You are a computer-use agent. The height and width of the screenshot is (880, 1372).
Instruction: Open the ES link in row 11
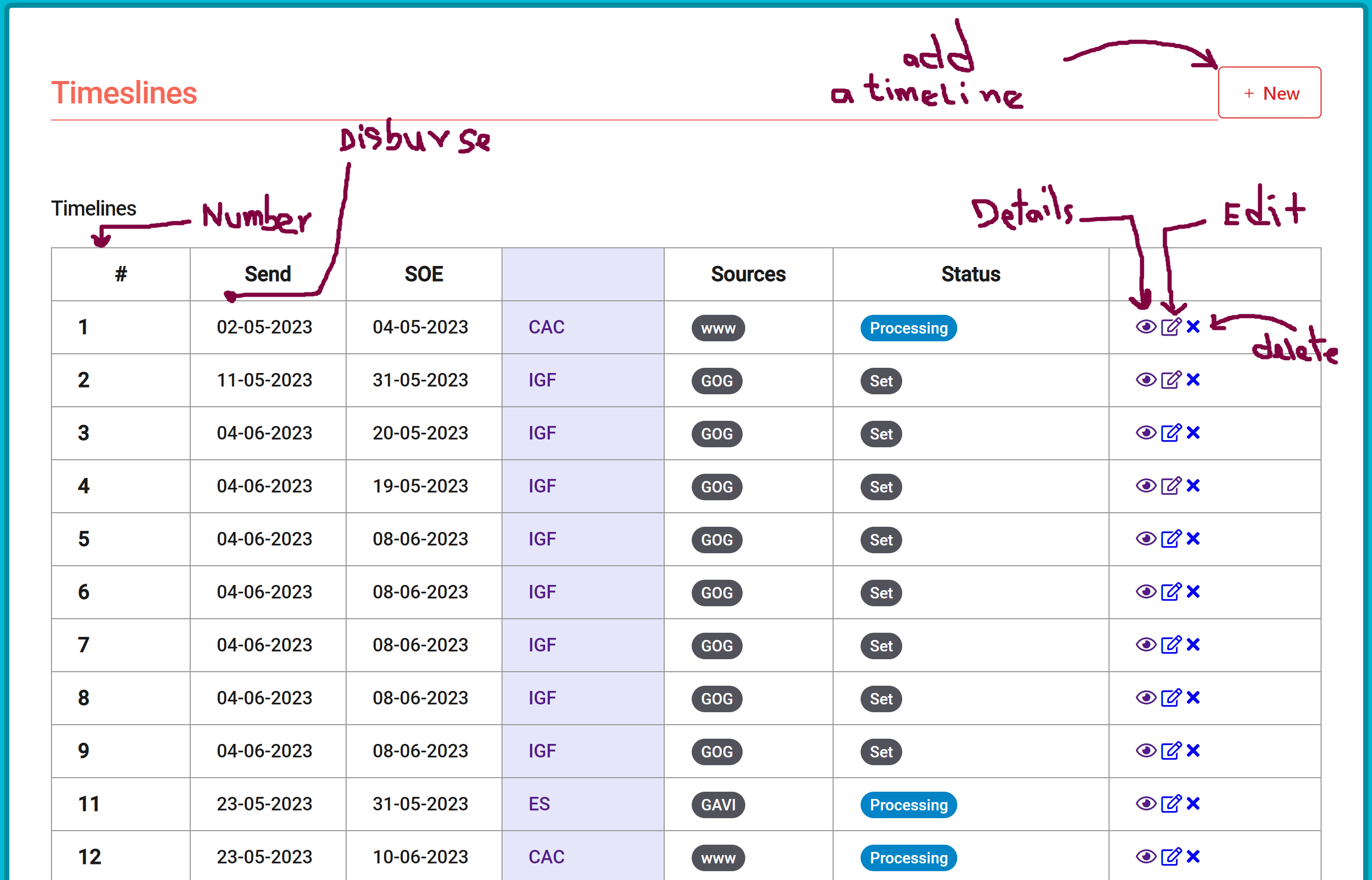click(538, 804)
